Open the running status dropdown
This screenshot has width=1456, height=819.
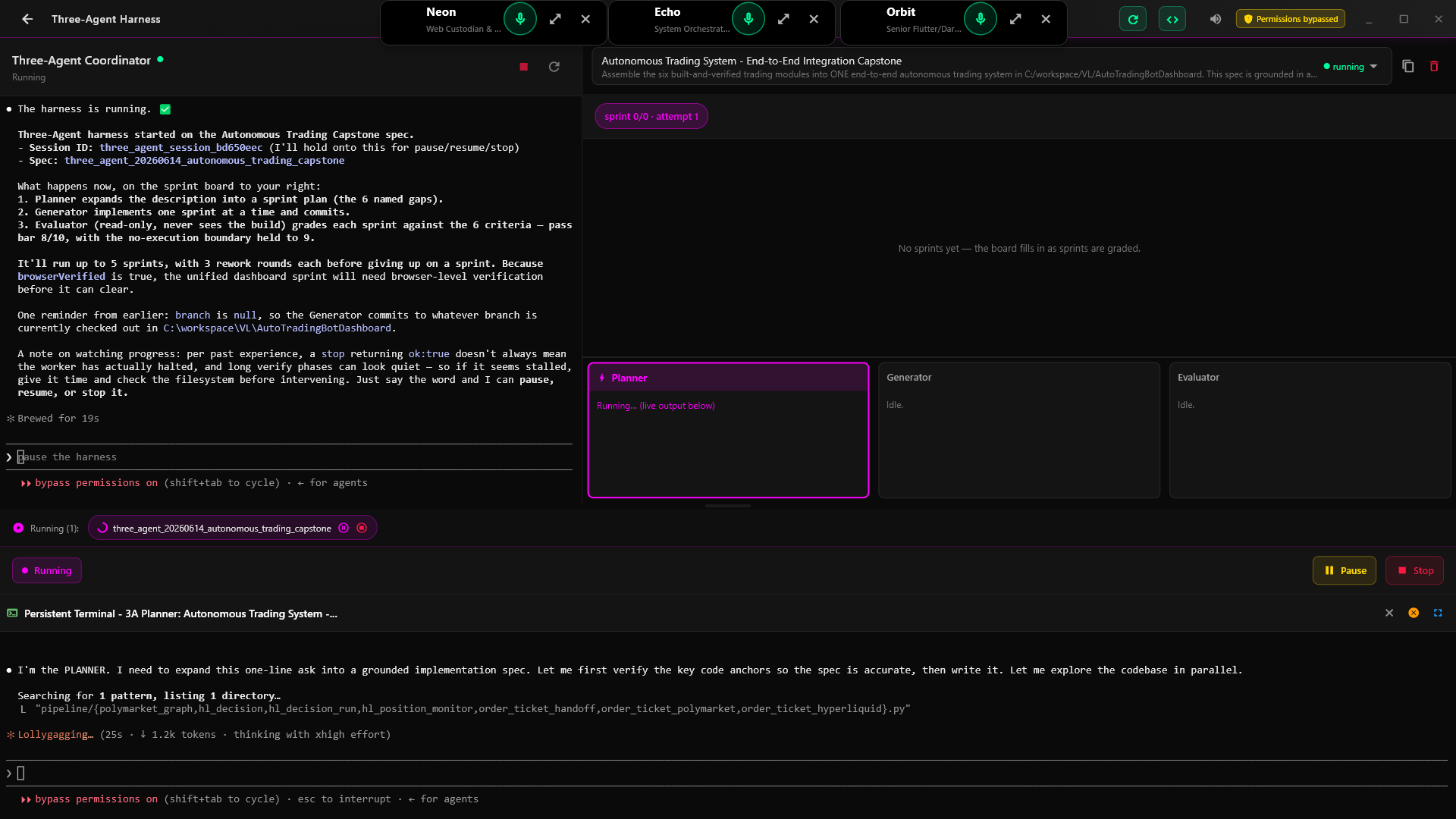(1351, 67)
